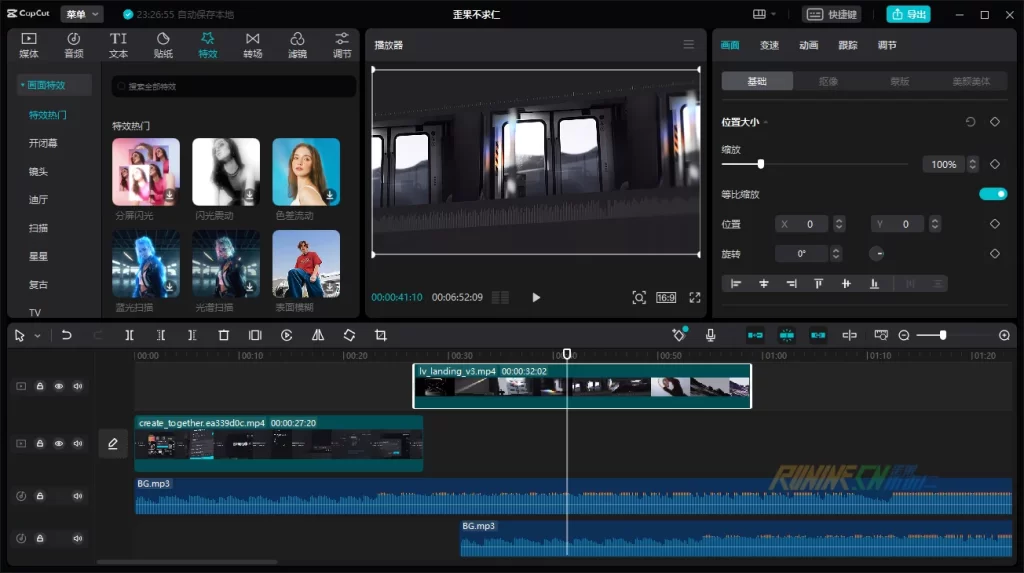Image resolution: width=1024 pixels, height=573 pixels.
Task: Open the 菜单 dropdown menu
Action: 81,14
